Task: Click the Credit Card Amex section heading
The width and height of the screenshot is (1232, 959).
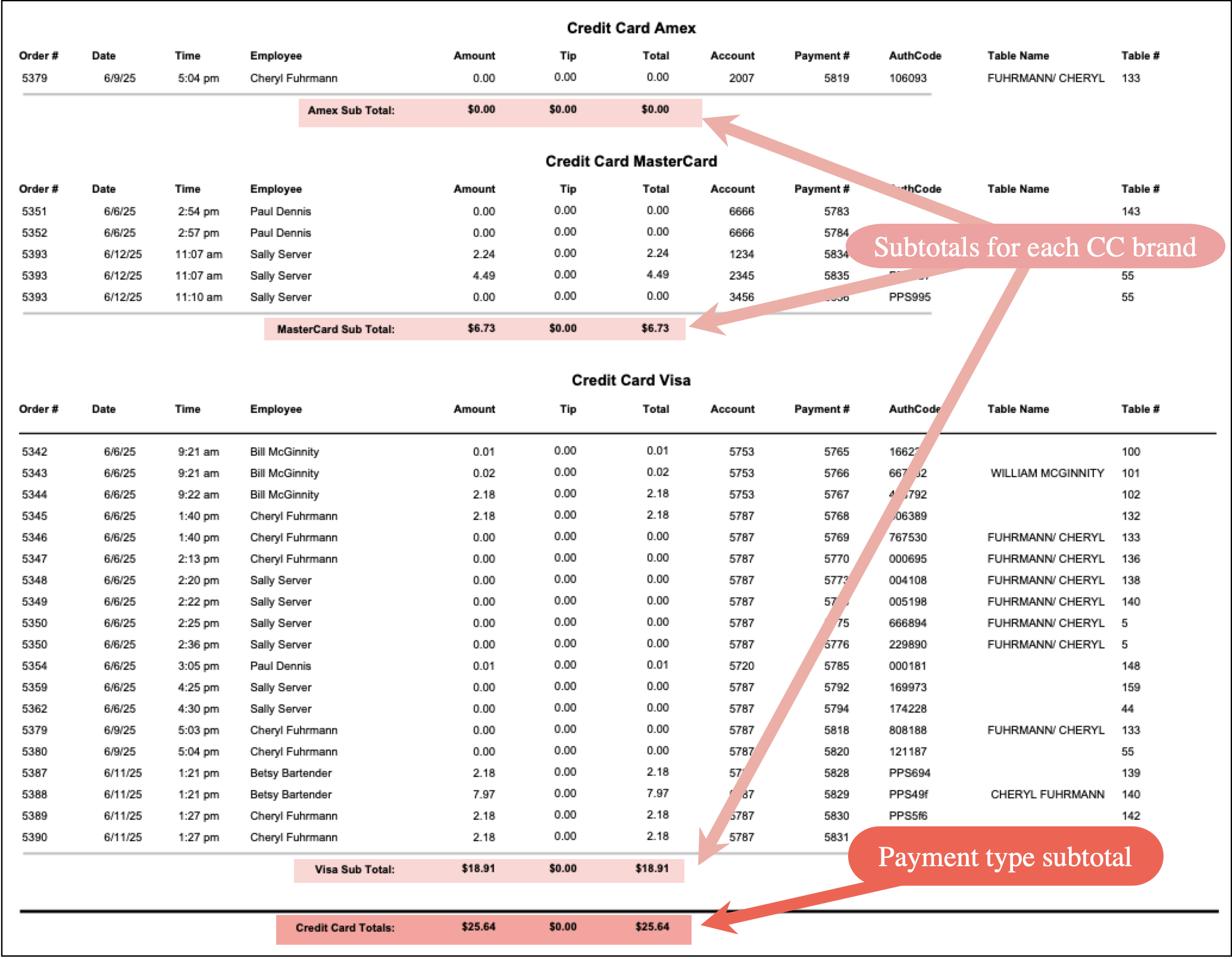Action: tap(631, 28)
